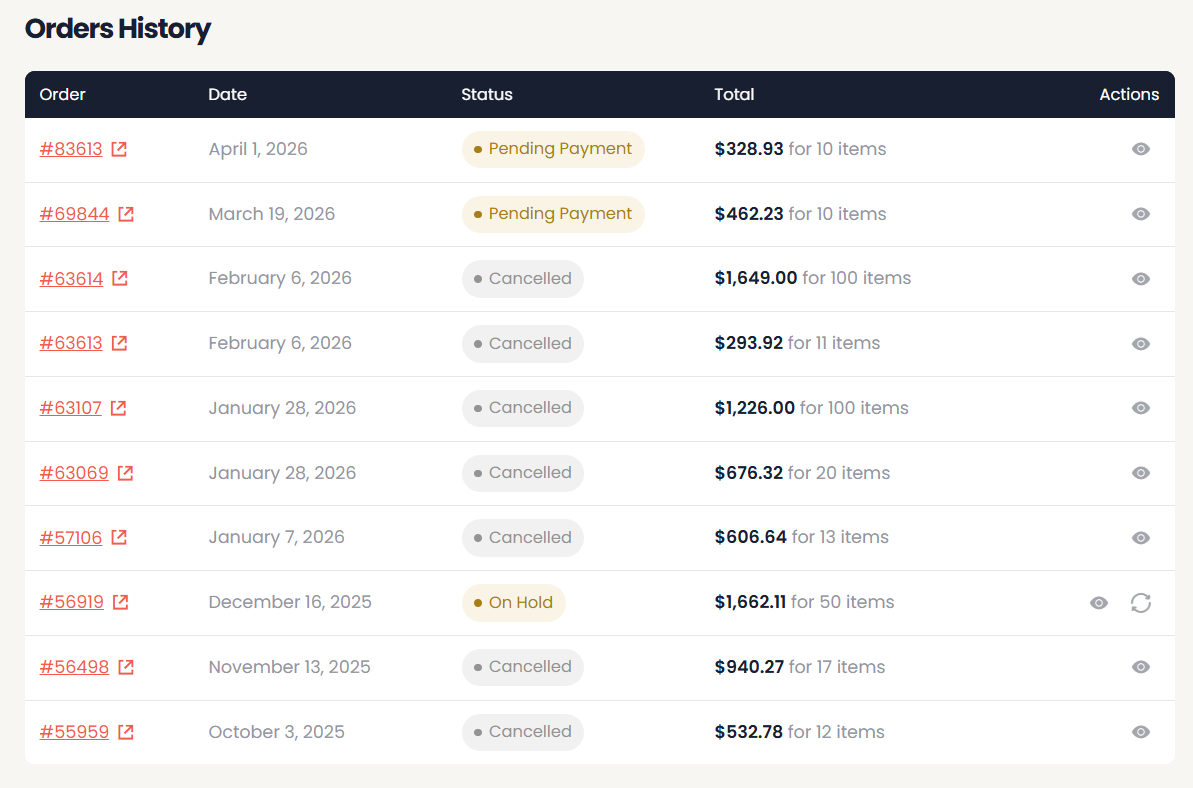This screenshot has height=788, width=1193.
Task: Click total $676.32 for 20 items
Action: coord(802,473)
